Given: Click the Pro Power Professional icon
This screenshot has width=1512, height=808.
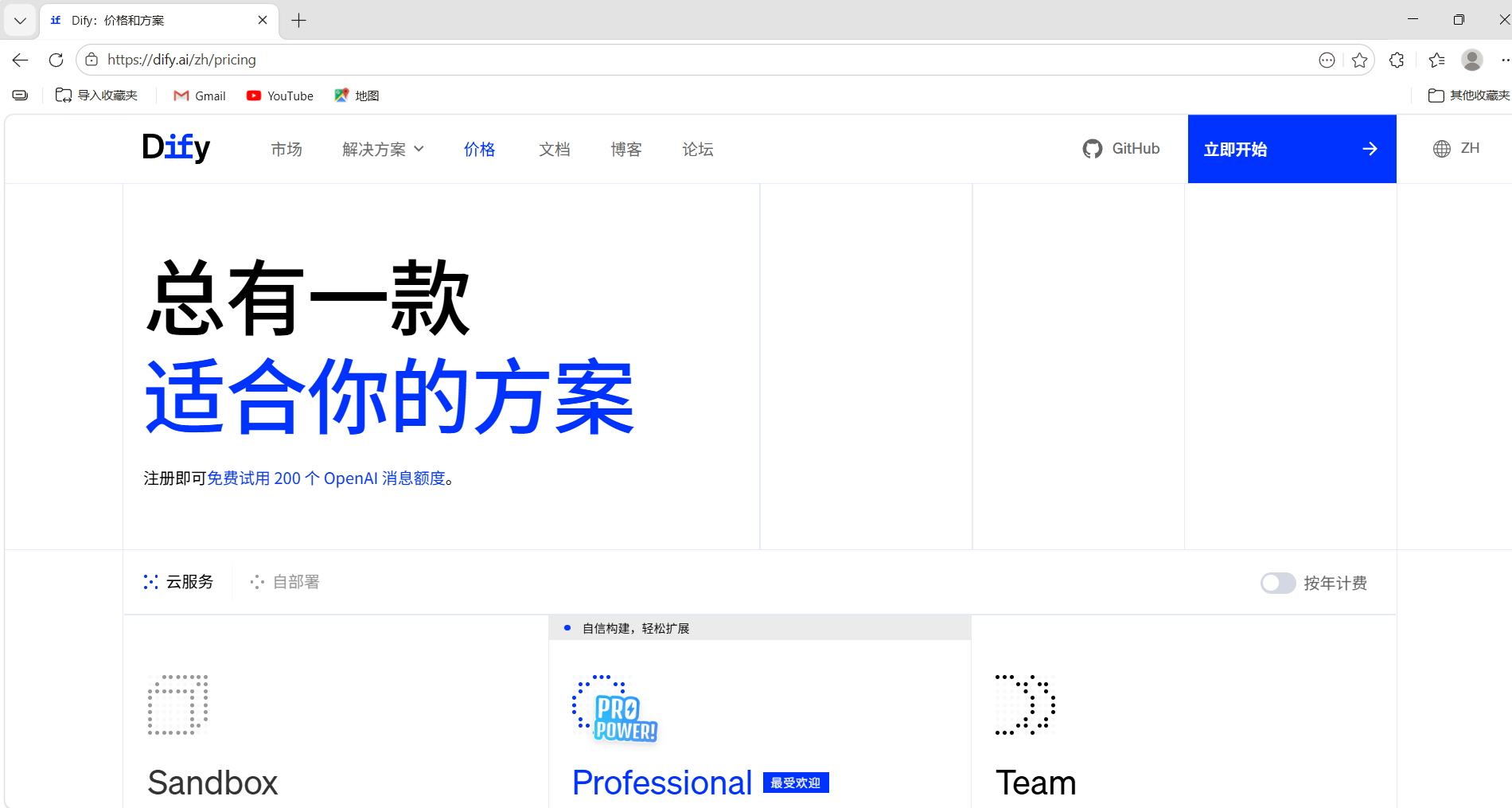Looking at the screenshot, I should [x=615, y=708].
